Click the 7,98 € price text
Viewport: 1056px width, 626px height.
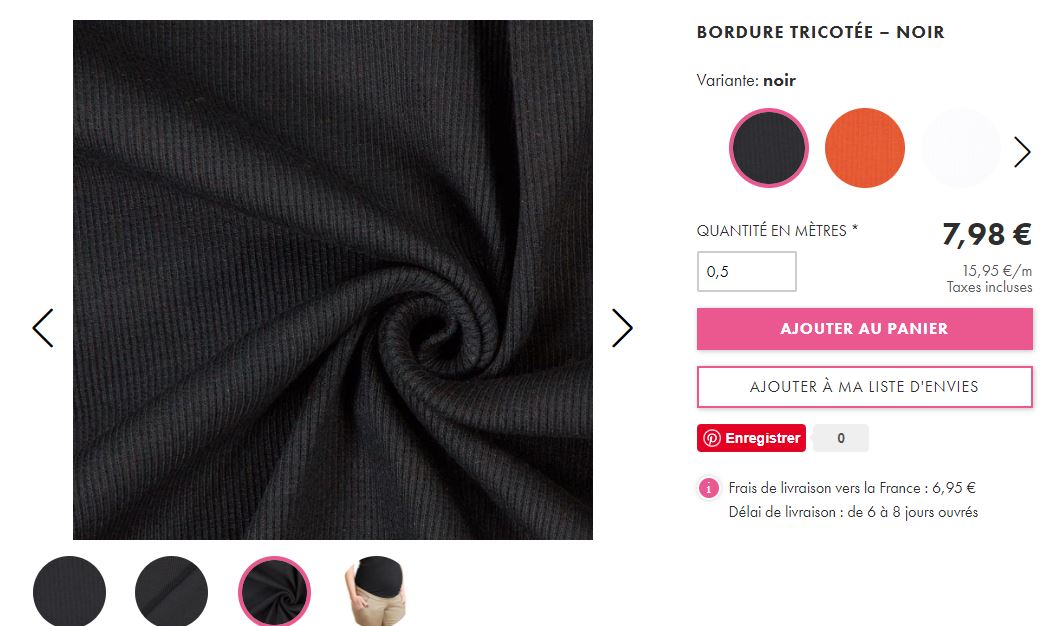tap(987, 234)
